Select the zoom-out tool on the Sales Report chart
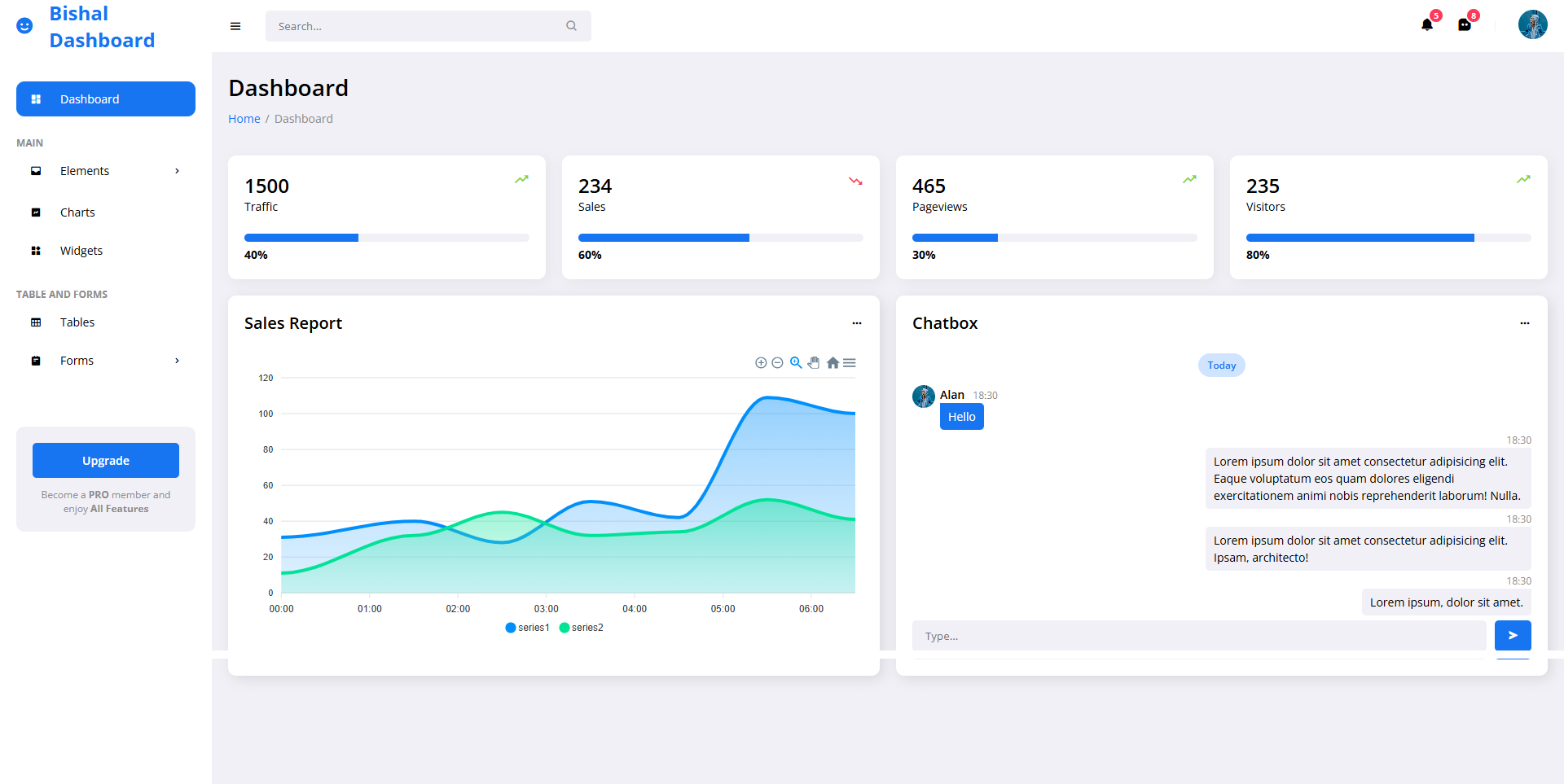 778,362
